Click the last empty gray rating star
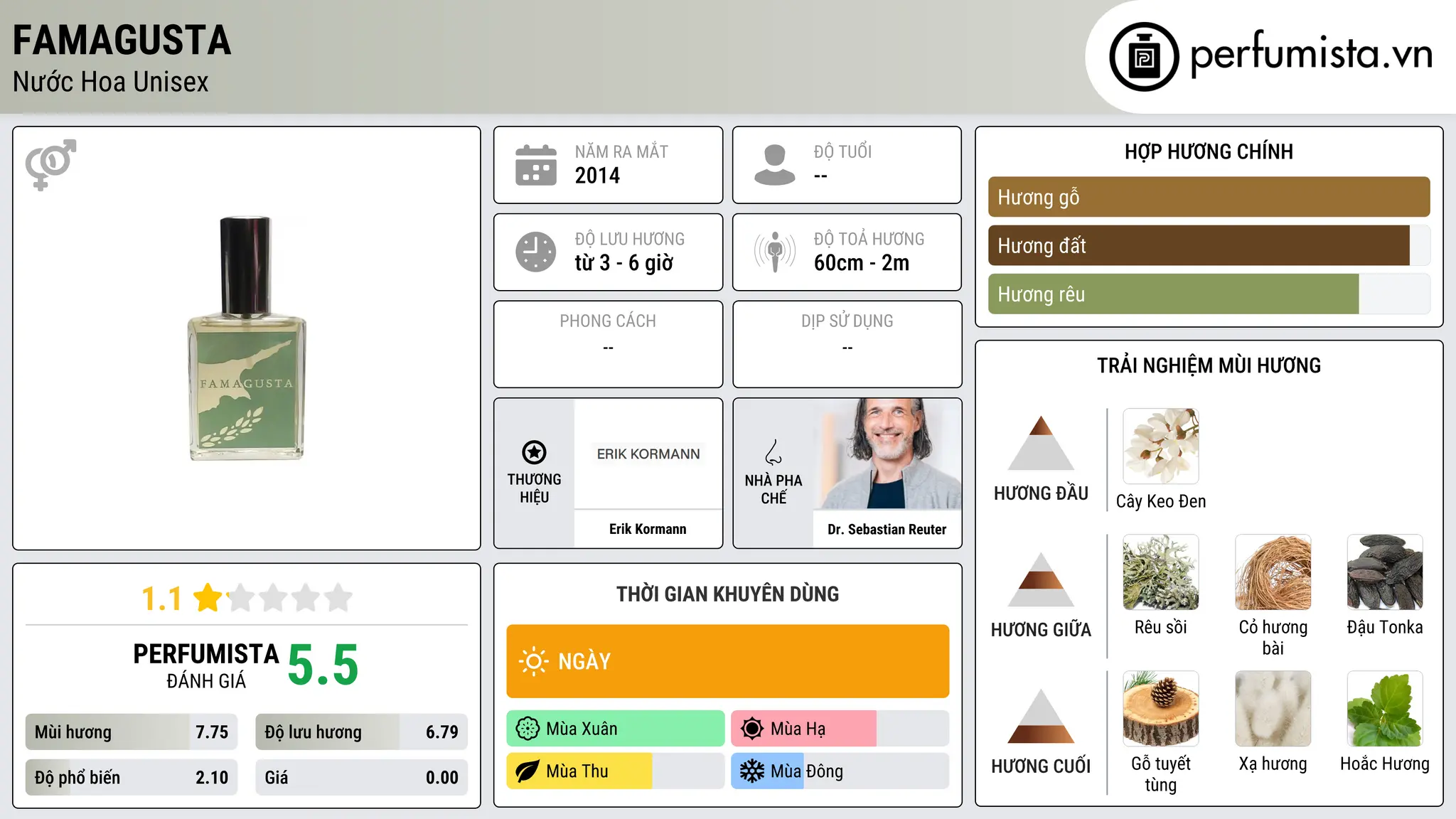 [338, 598]
